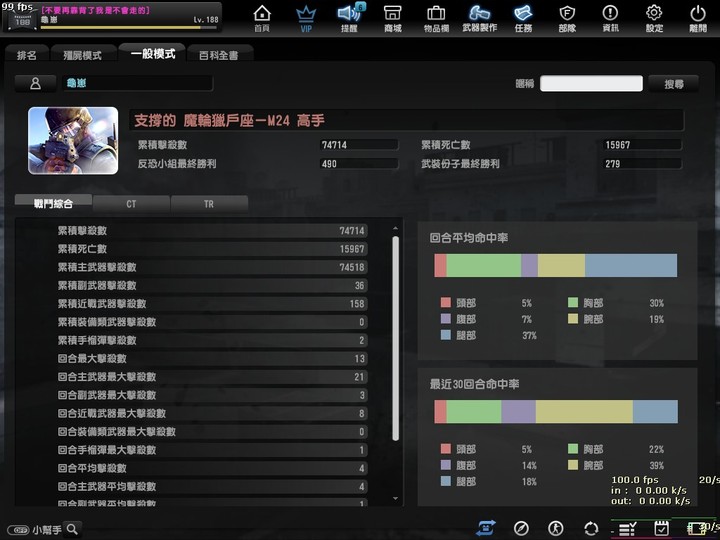
Task: Open the 設定 settings gear icon
Action: click(x=654, y=18)
